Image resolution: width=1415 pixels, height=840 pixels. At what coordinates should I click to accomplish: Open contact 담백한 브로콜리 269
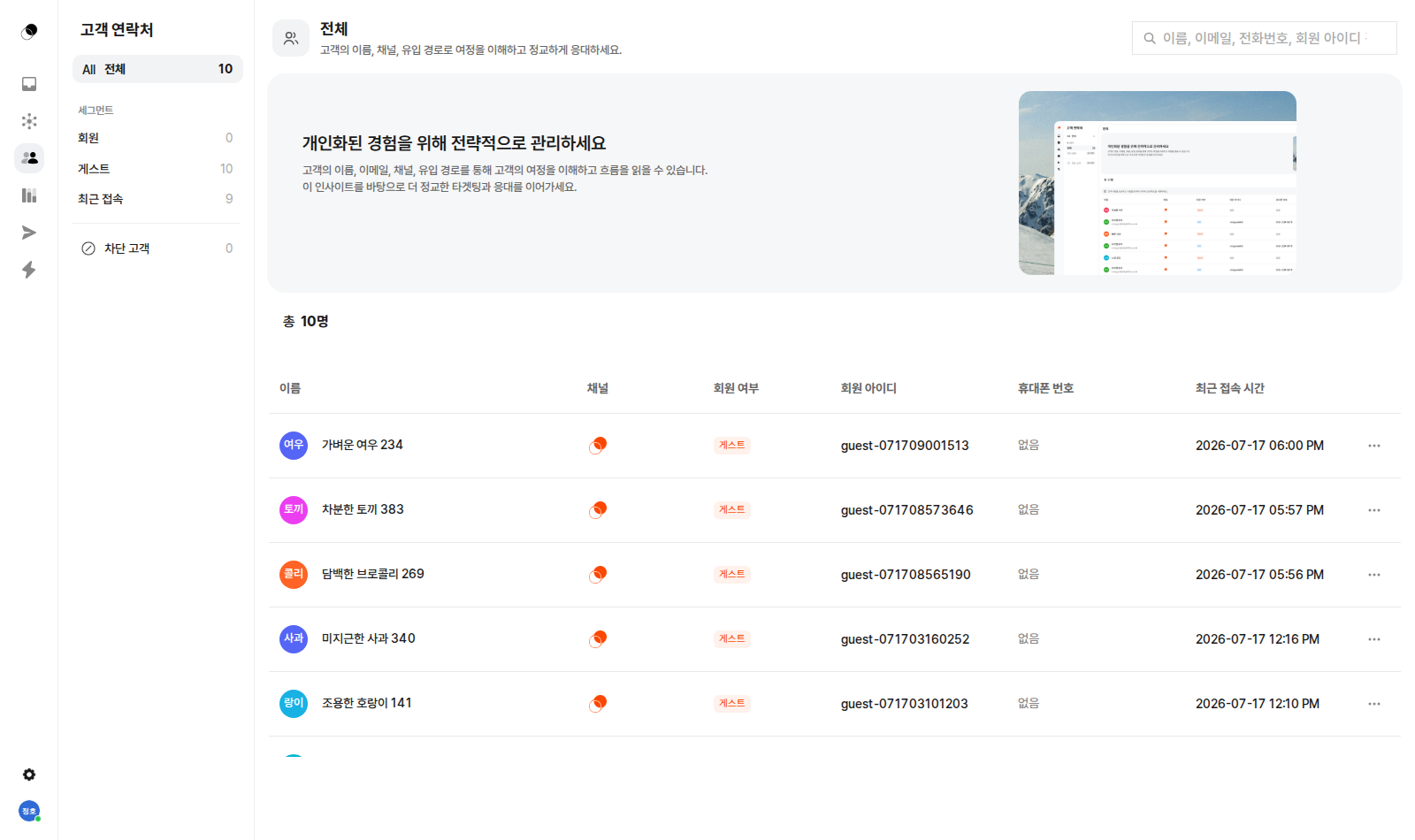click(x=373, y=574)
